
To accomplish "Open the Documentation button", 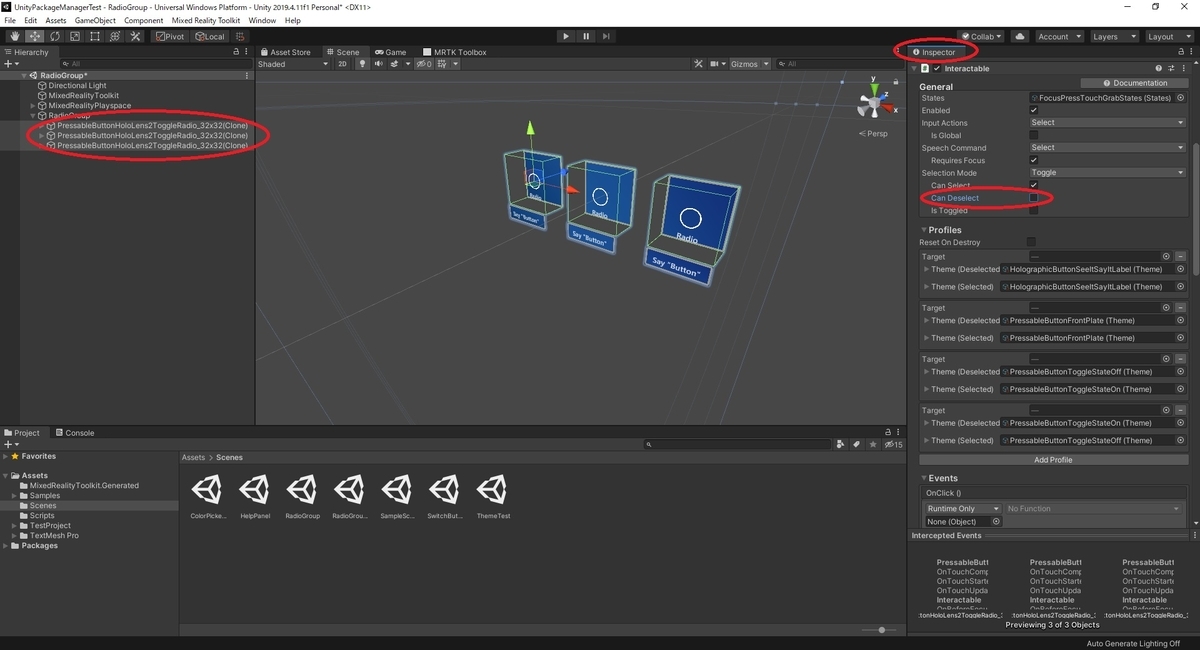I will pos(1134,83).
